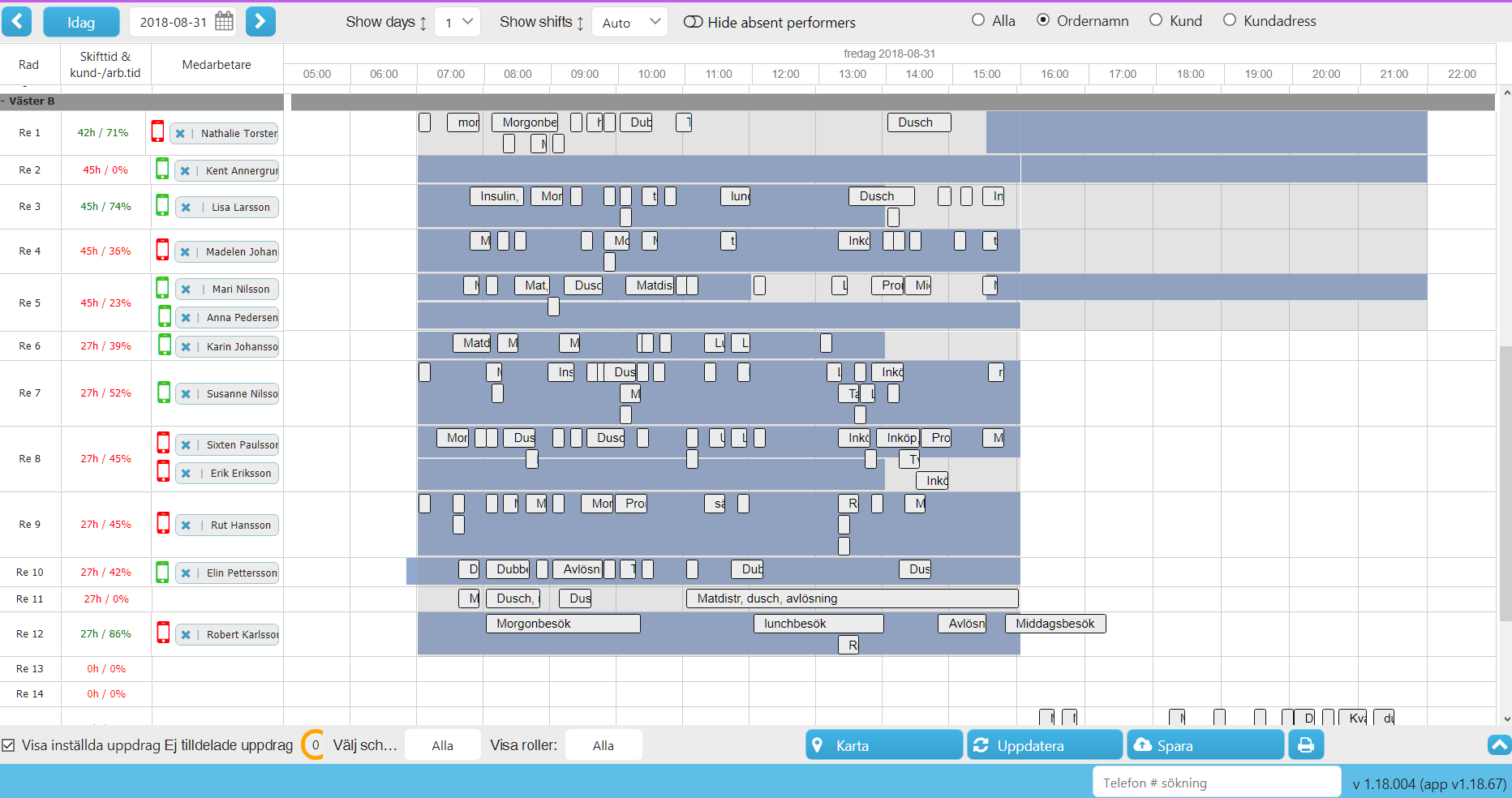Image resolution: width=1512 pixels, height=798 pixels.
Task: Click the vertical scrollbar thumb
Action: [1506, 483]
